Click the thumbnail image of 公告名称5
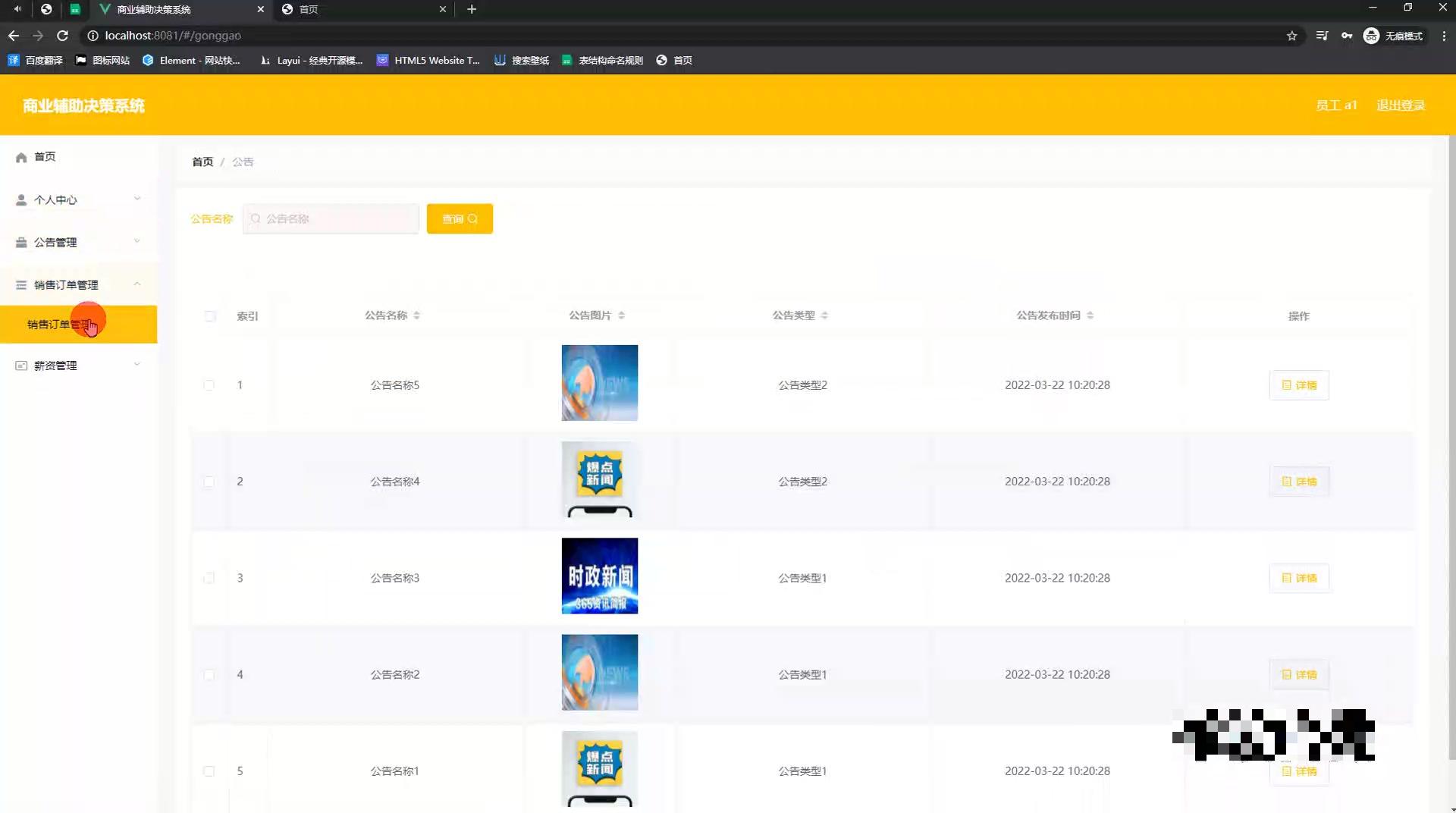The width and height of the screenshot is (1456, 813). pos(599,383)
